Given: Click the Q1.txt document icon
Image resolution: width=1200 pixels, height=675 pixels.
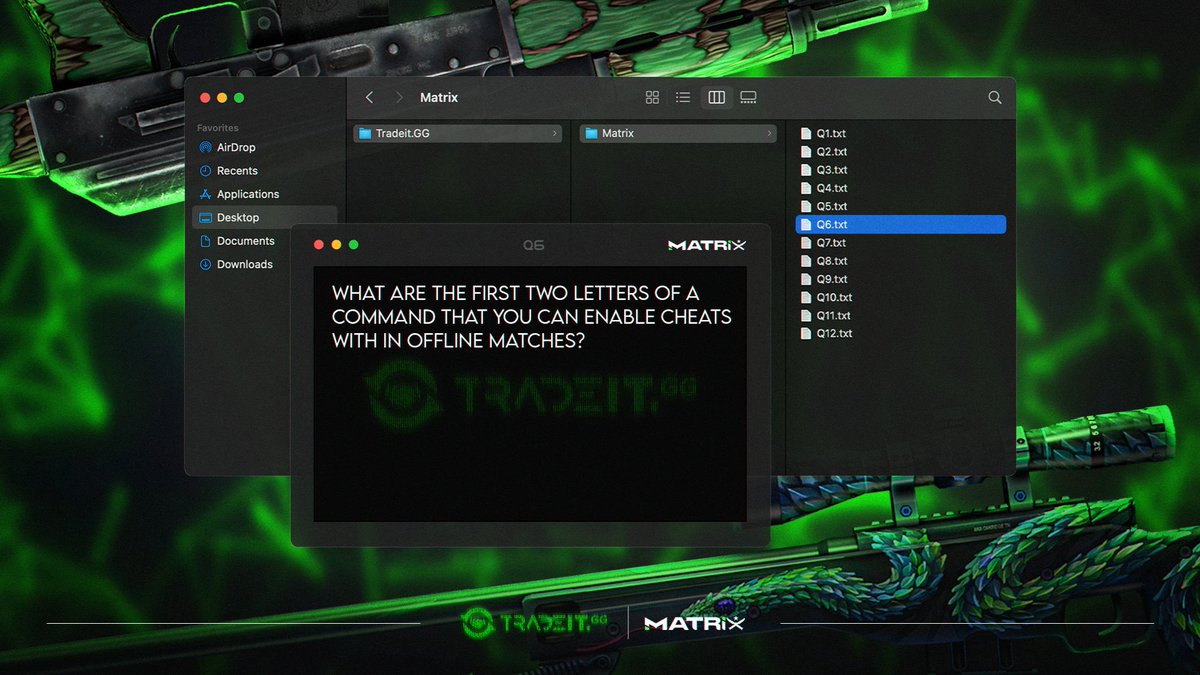Looking at the screenshot, I should point(806,133).
